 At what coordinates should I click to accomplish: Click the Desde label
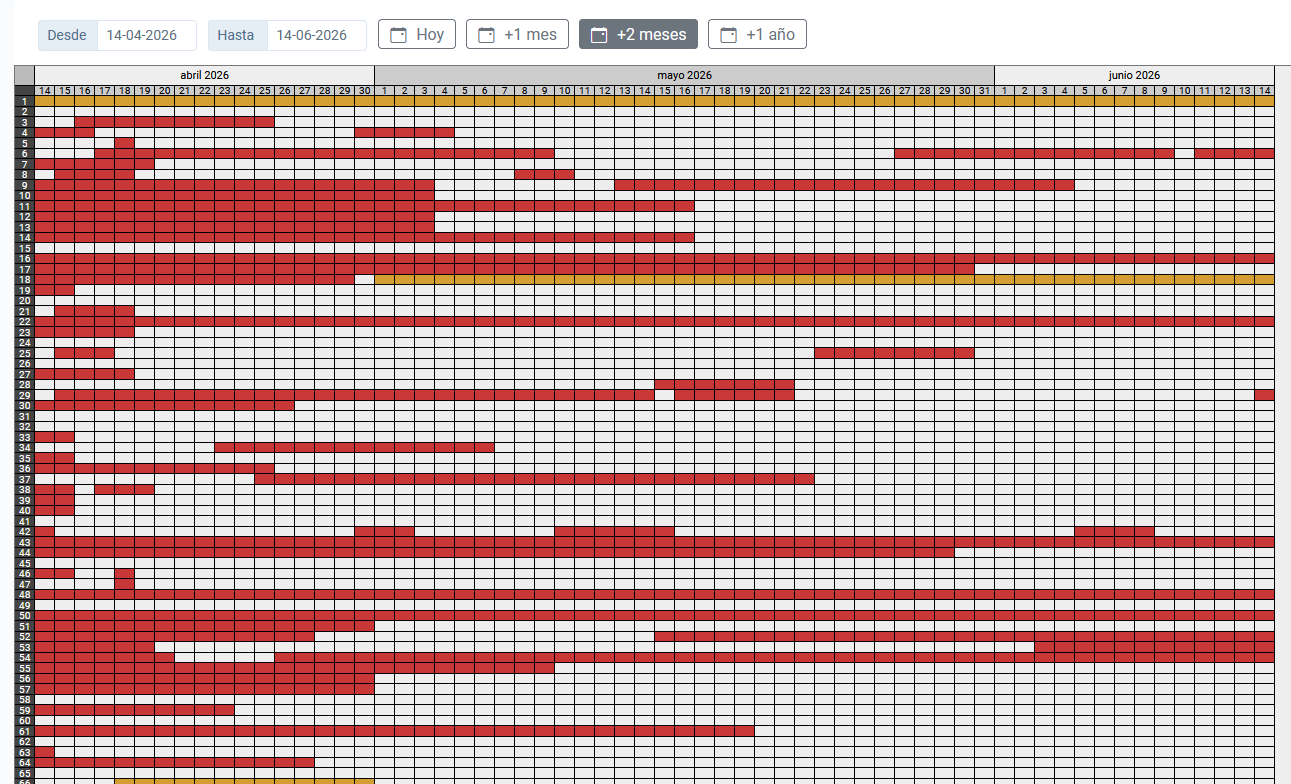(x=68, y=35)
